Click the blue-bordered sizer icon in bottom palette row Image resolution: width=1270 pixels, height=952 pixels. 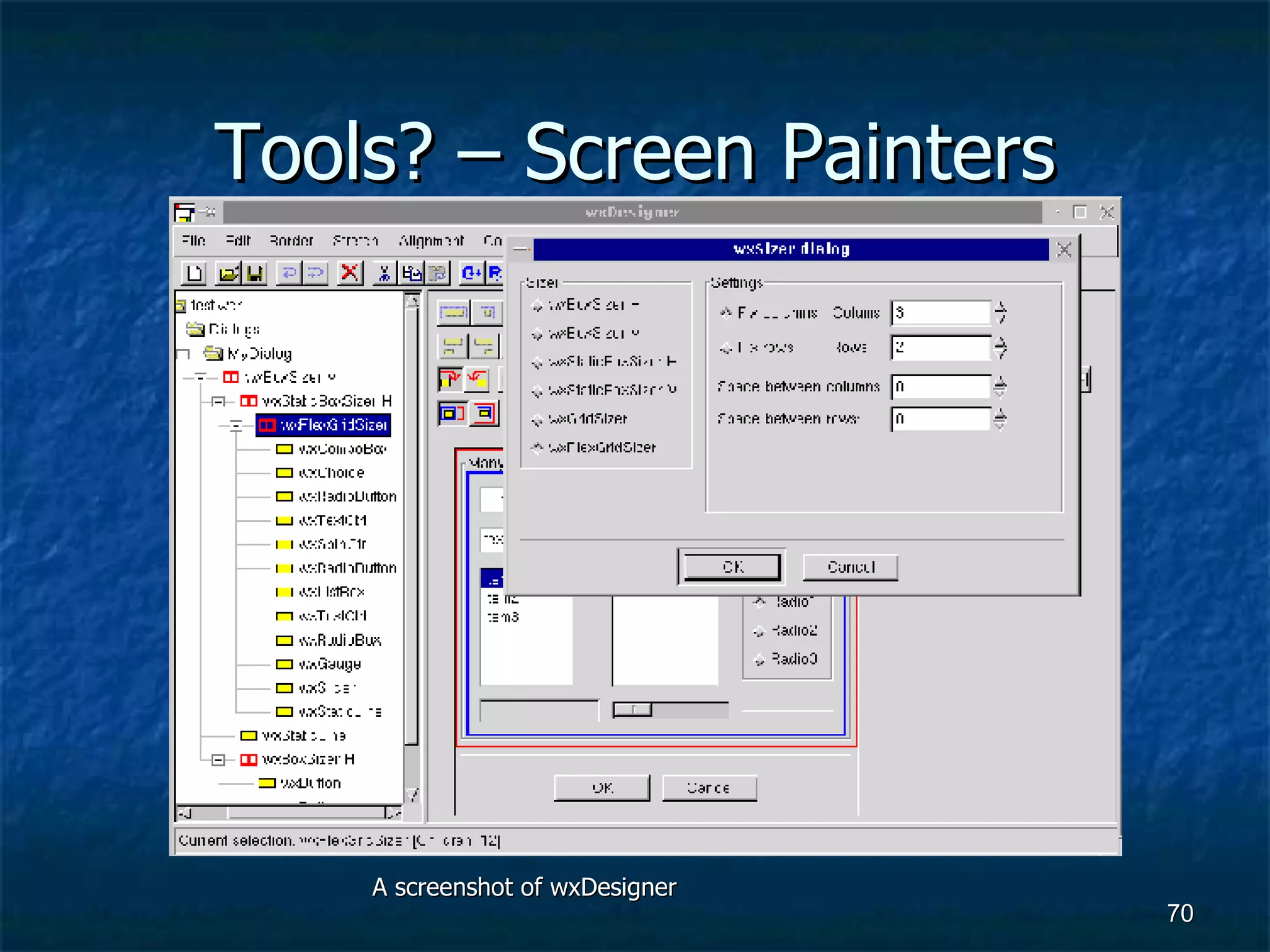point(452,413)
